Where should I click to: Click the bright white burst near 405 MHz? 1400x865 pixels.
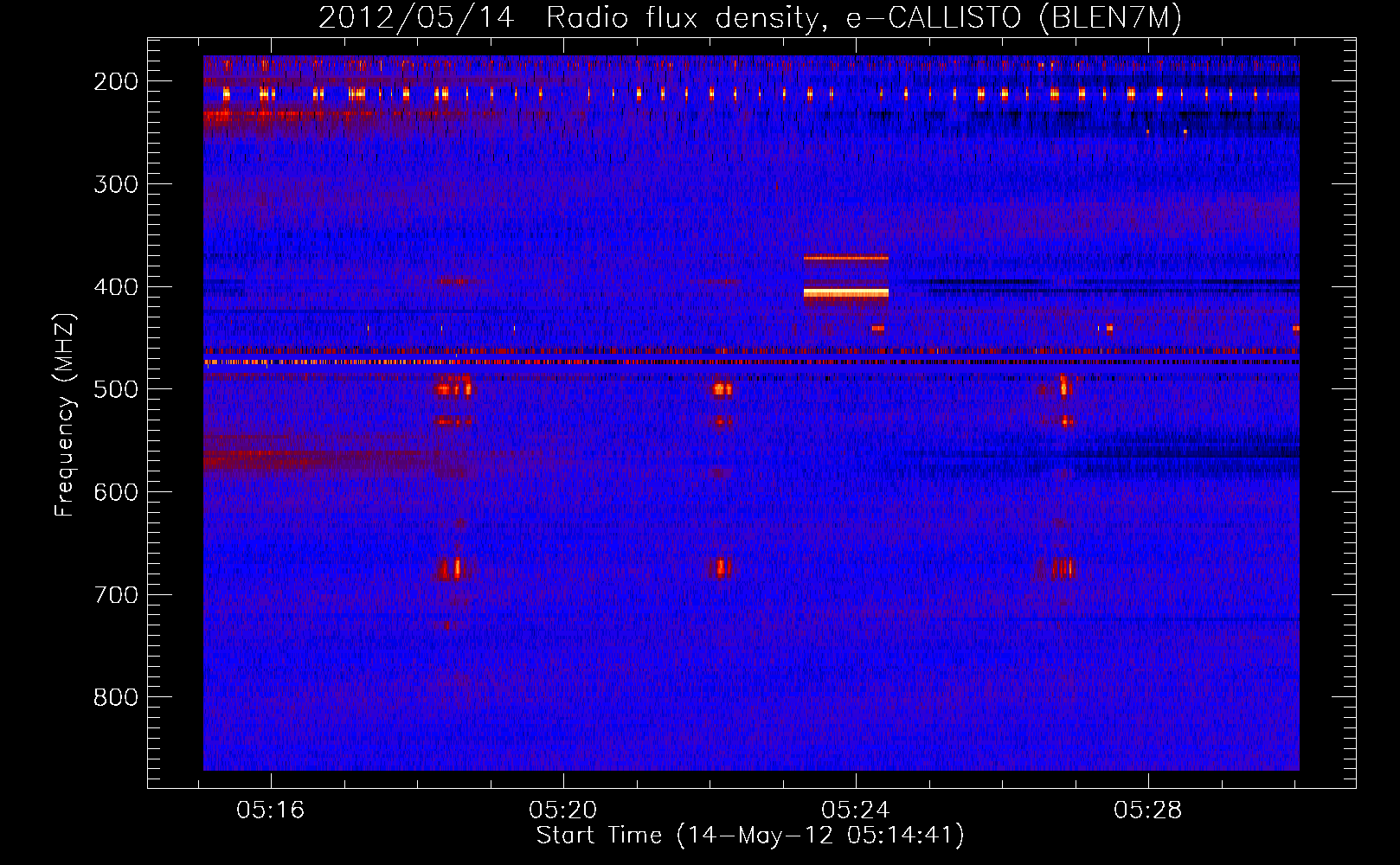point(846,293)
